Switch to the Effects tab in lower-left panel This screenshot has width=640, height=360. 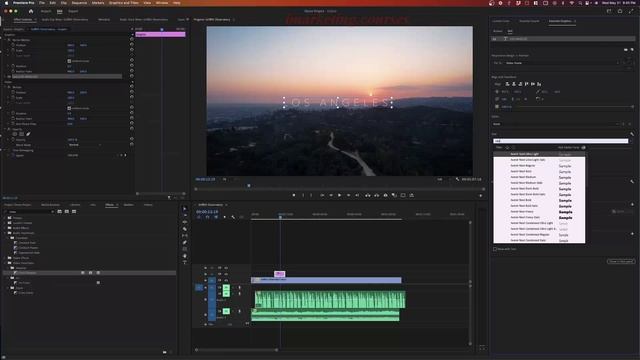pos(109,205)
